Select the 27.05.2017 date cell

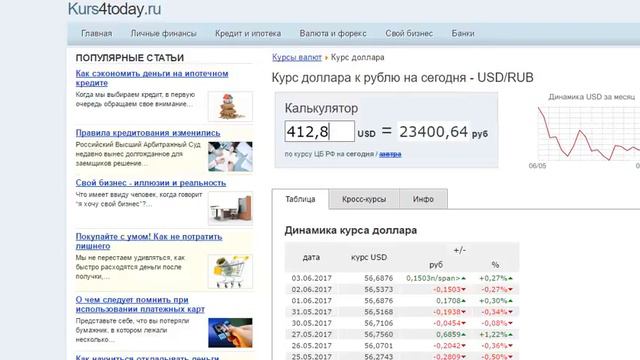click(x=311, y=334)
